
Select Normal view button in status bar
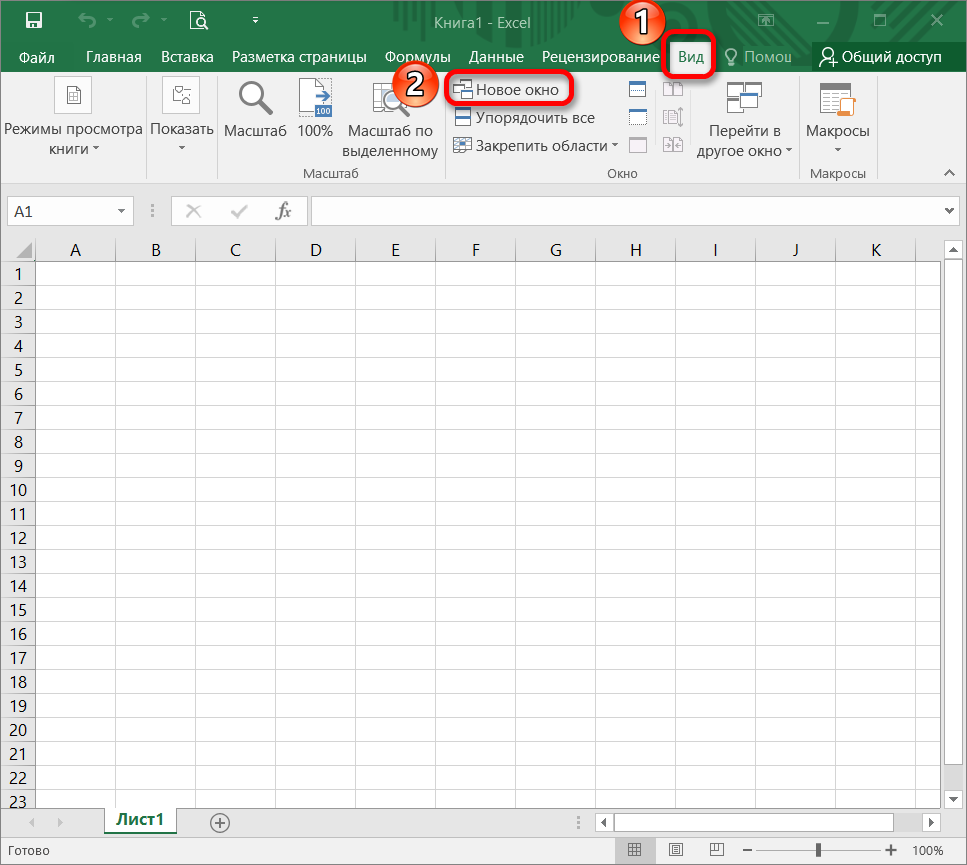click(634, 850)
